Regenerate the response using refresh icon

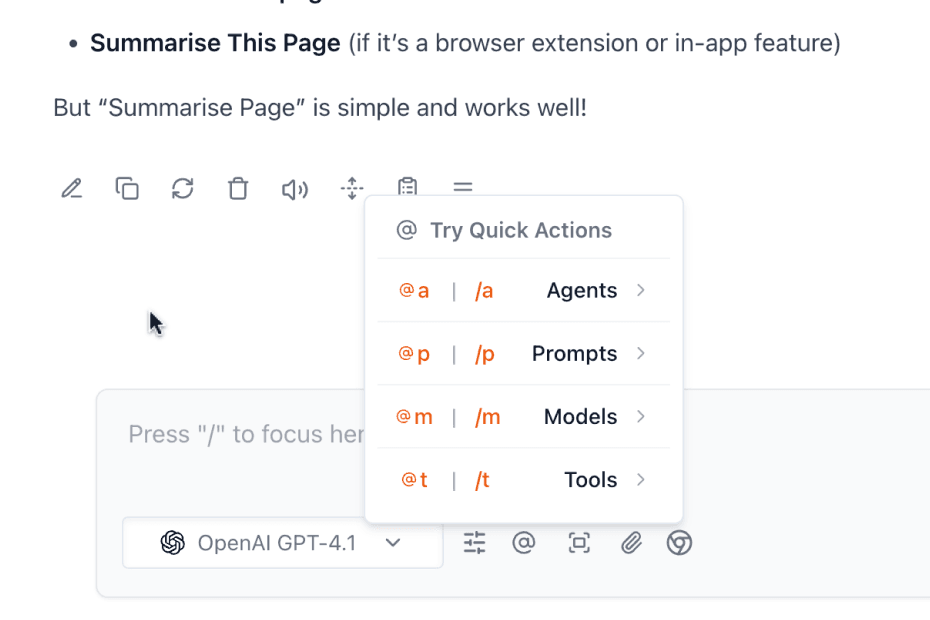pos(182,188)
